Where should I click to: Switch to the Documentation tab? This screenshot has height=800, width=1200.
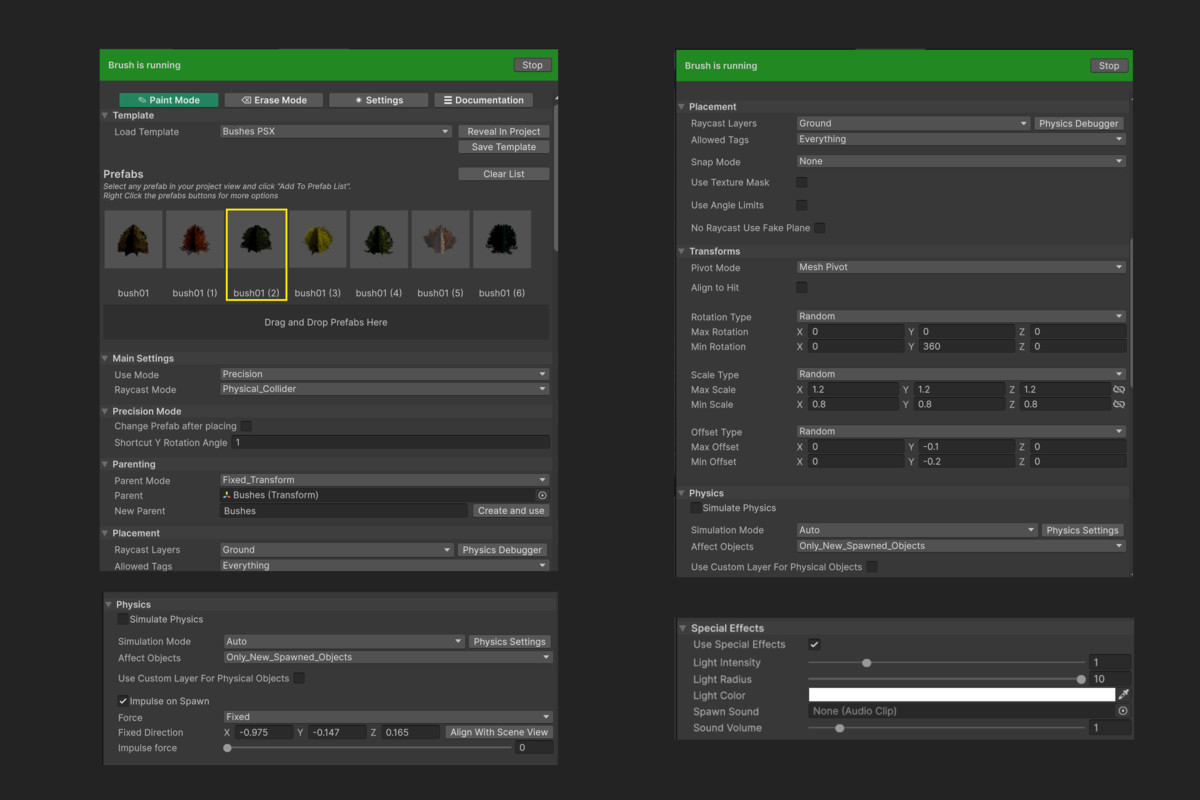pyautogui.click(x=483, y=99)
